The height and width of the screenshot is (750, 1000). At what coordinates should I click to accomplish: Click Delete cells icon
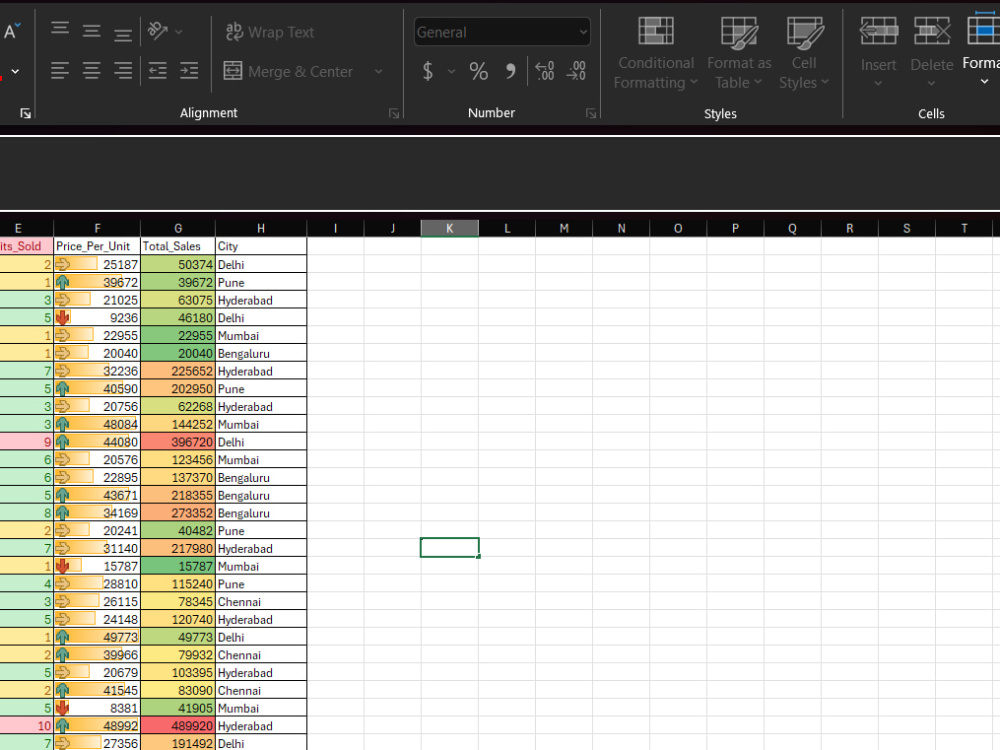point(932,31)
